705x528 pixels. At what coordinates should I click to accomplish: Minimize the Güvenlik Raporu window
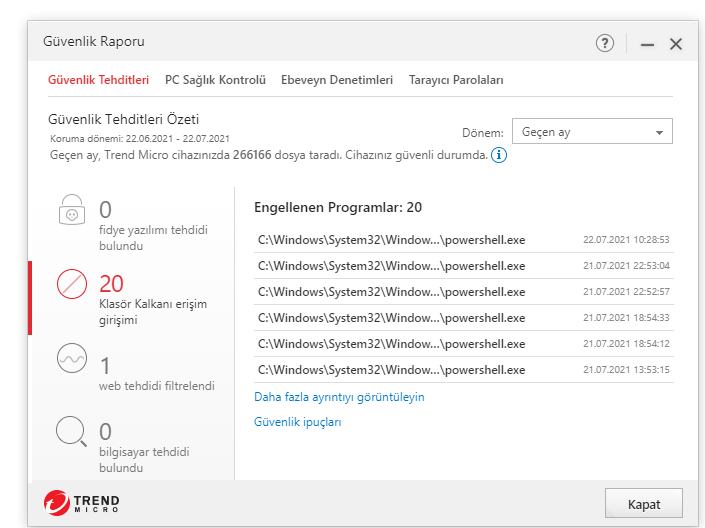pyautogui.click(x=647, y=44)
